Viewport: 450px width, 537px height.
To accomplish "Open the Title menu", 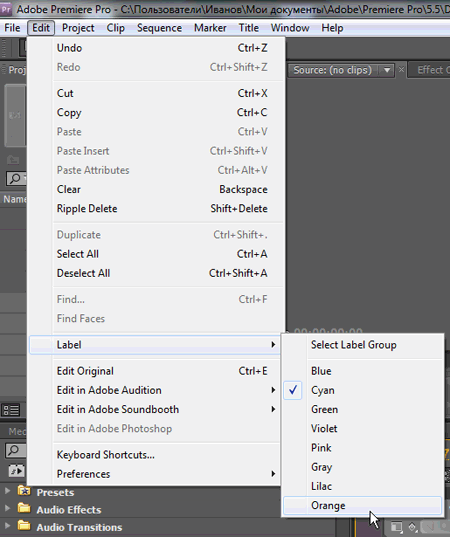I will click(249, 28).
